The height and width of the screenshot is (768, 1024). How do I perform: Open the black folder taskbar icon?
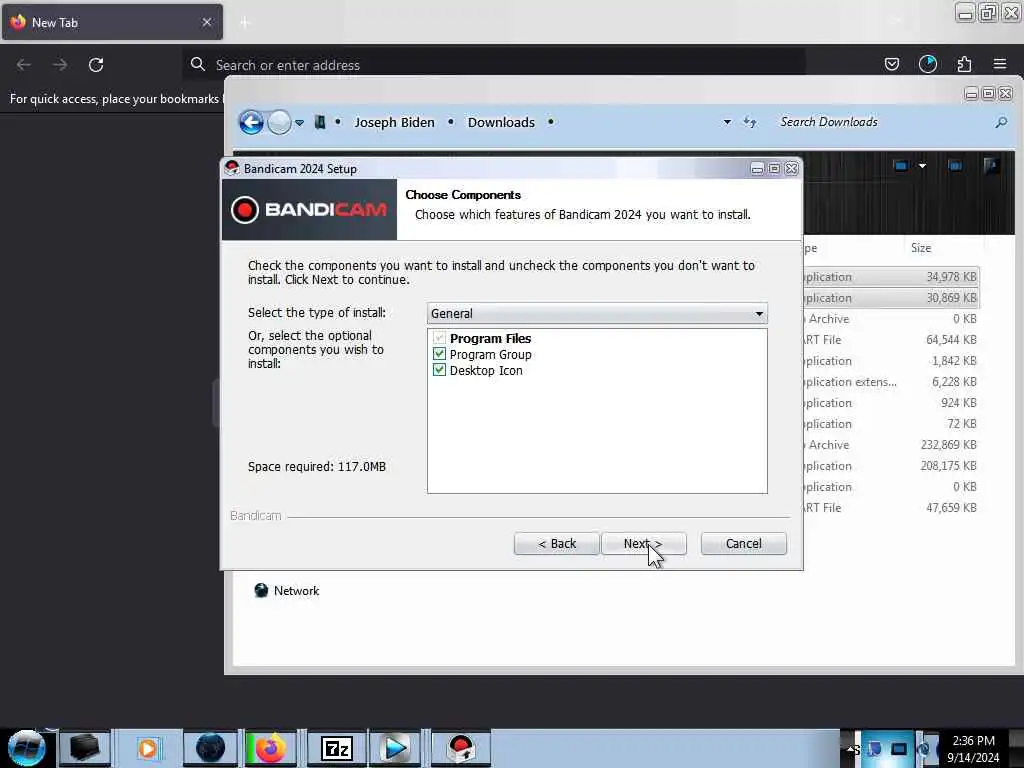point(85,748)
